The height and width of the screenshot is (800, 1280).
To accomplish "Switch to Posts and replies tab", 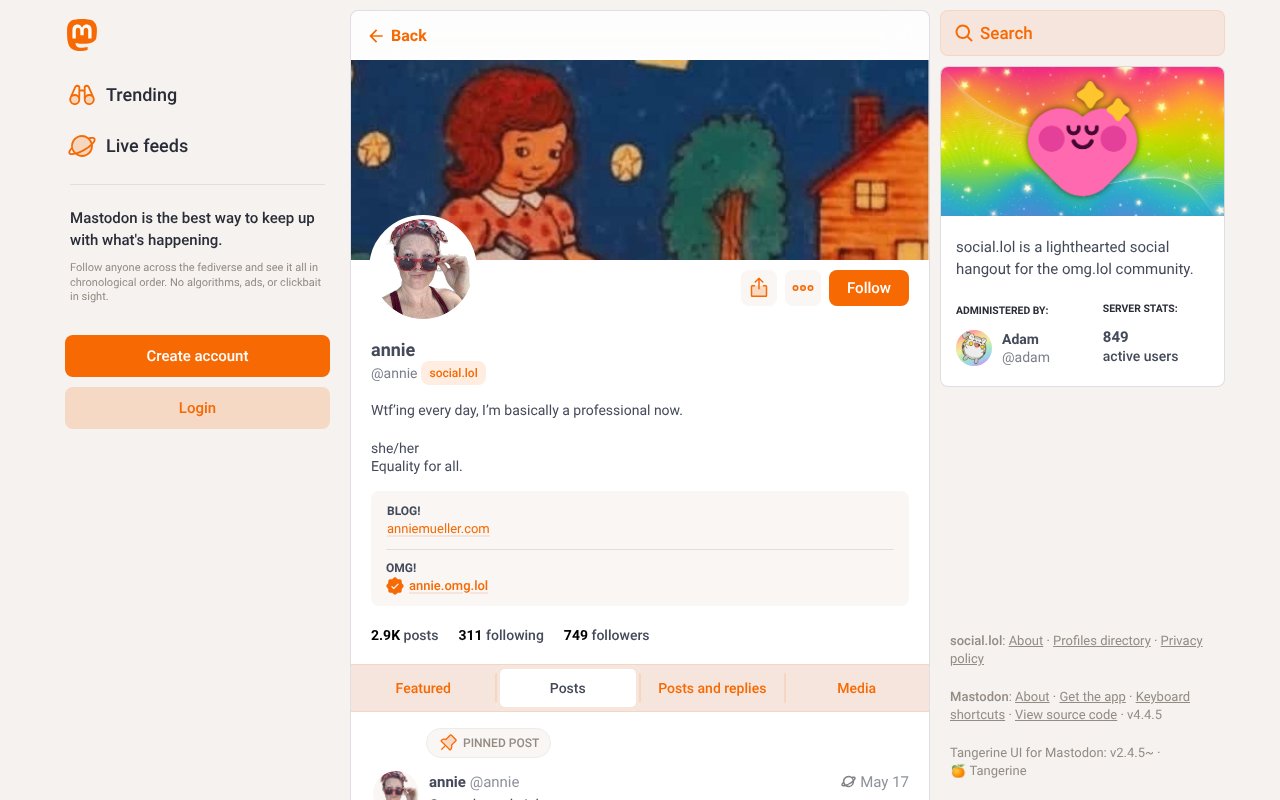I will [712, 688].
